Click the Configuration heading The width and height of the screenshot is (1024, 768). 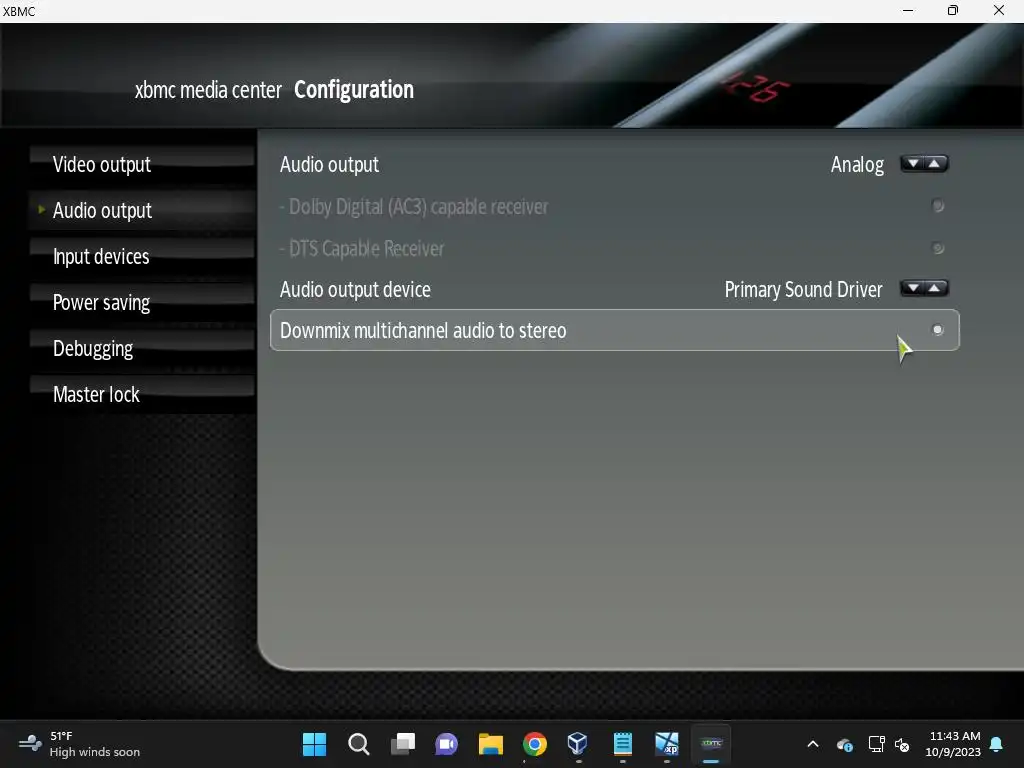tap(354, 89)
